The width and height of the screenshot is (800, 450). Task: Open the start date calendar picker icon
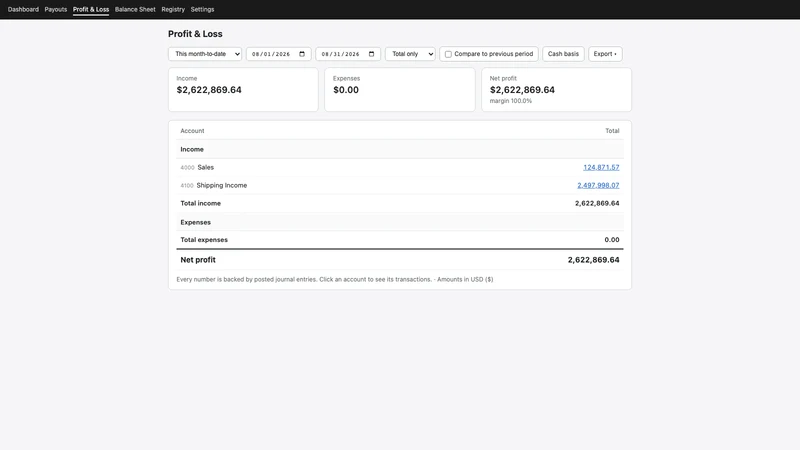pos(302,54)
